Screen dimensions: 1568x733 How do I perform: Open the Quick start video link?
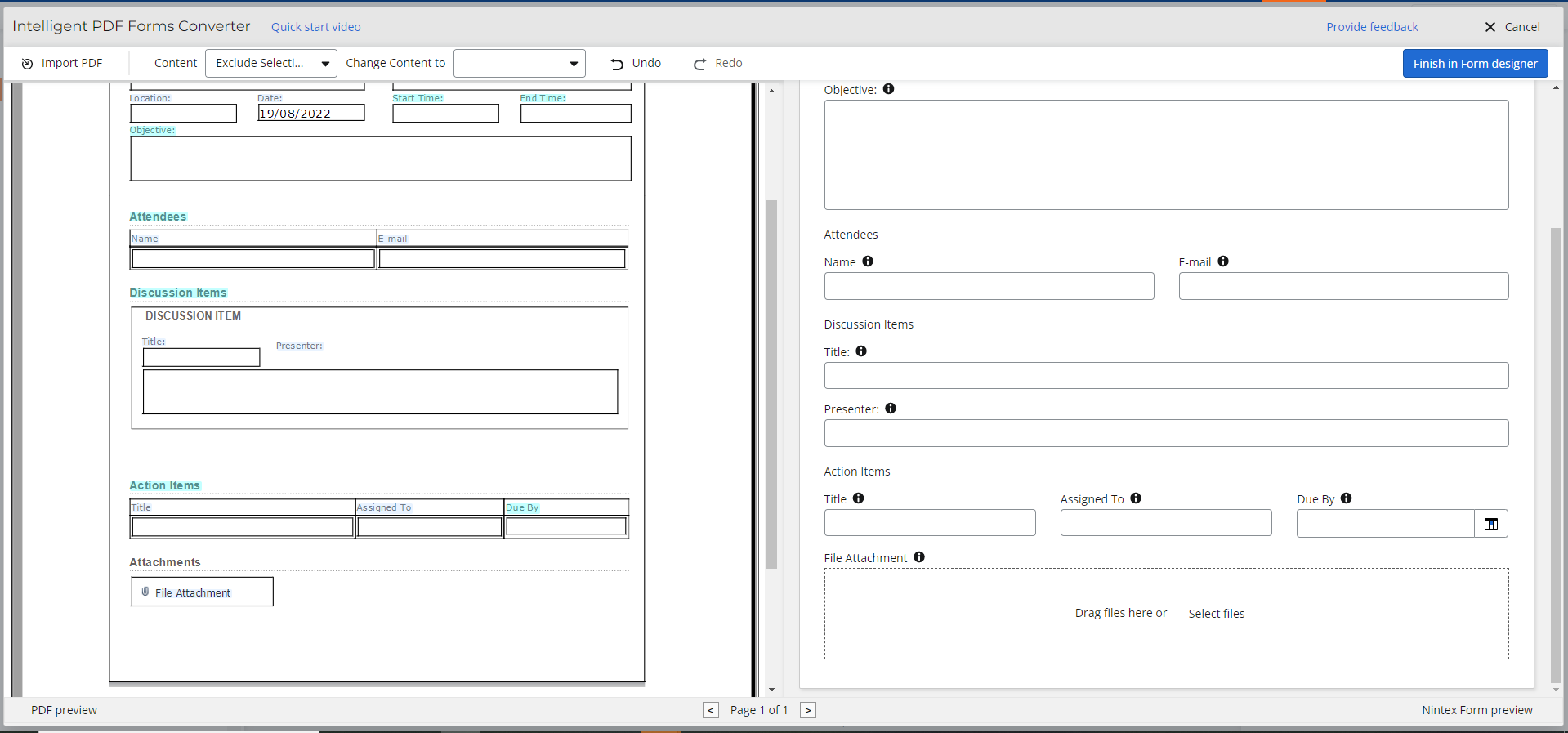316,27
